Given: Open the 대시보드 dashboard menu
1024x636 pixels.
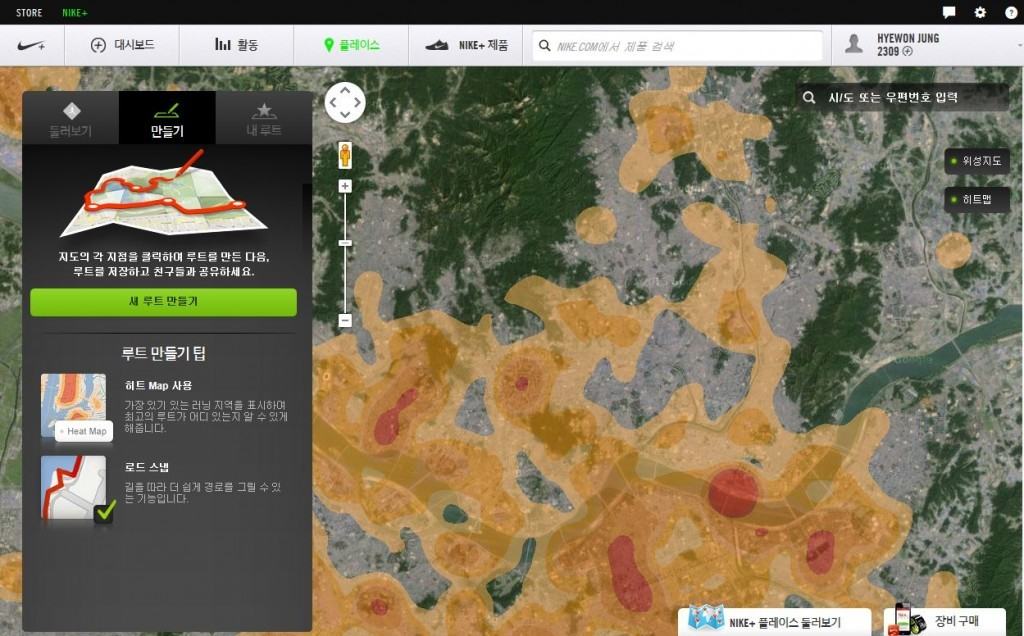Looking at the screenshot, I should point(123,45).
